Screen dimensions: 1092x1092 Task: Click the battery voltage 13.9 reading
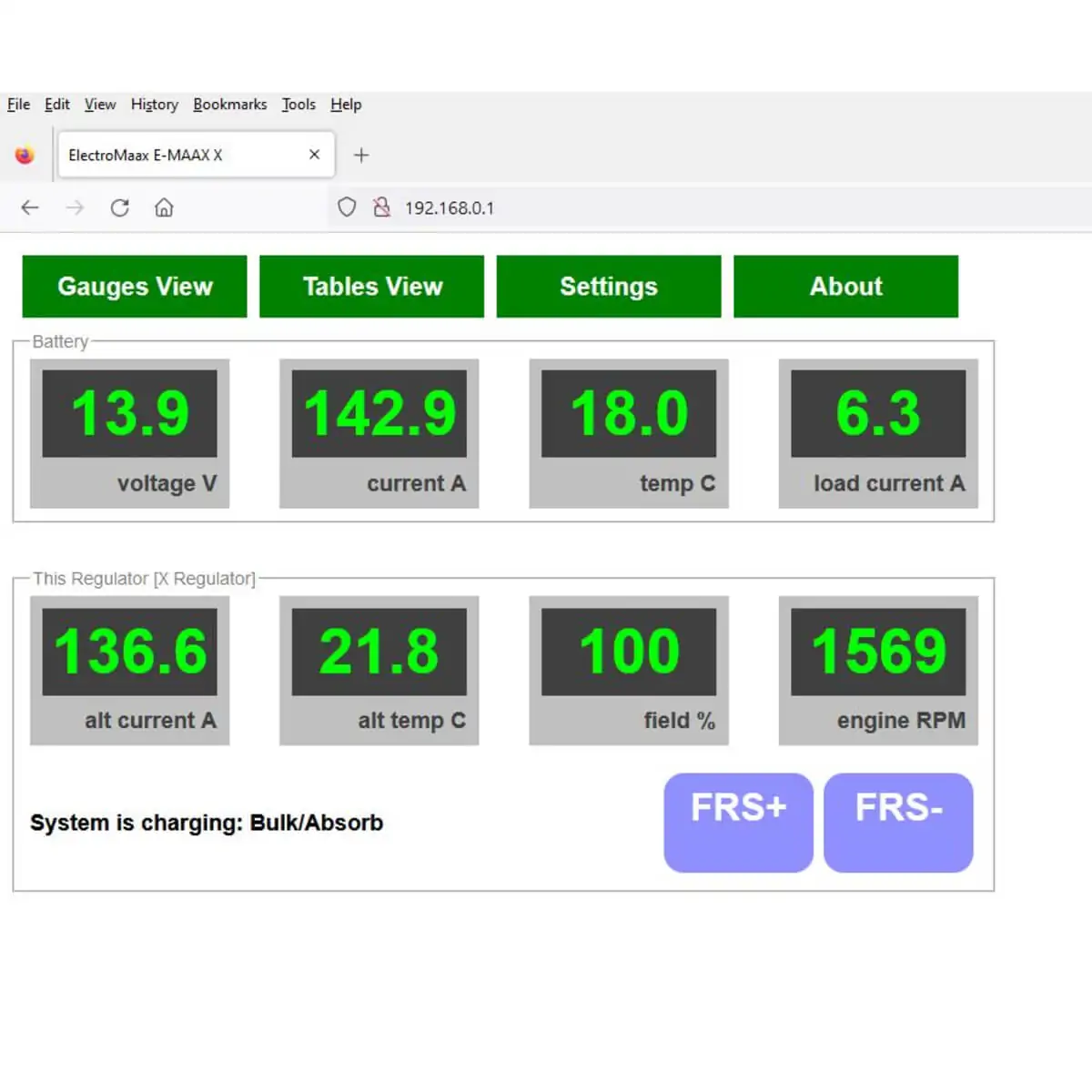pyautogui.click(x=130, y=413)
